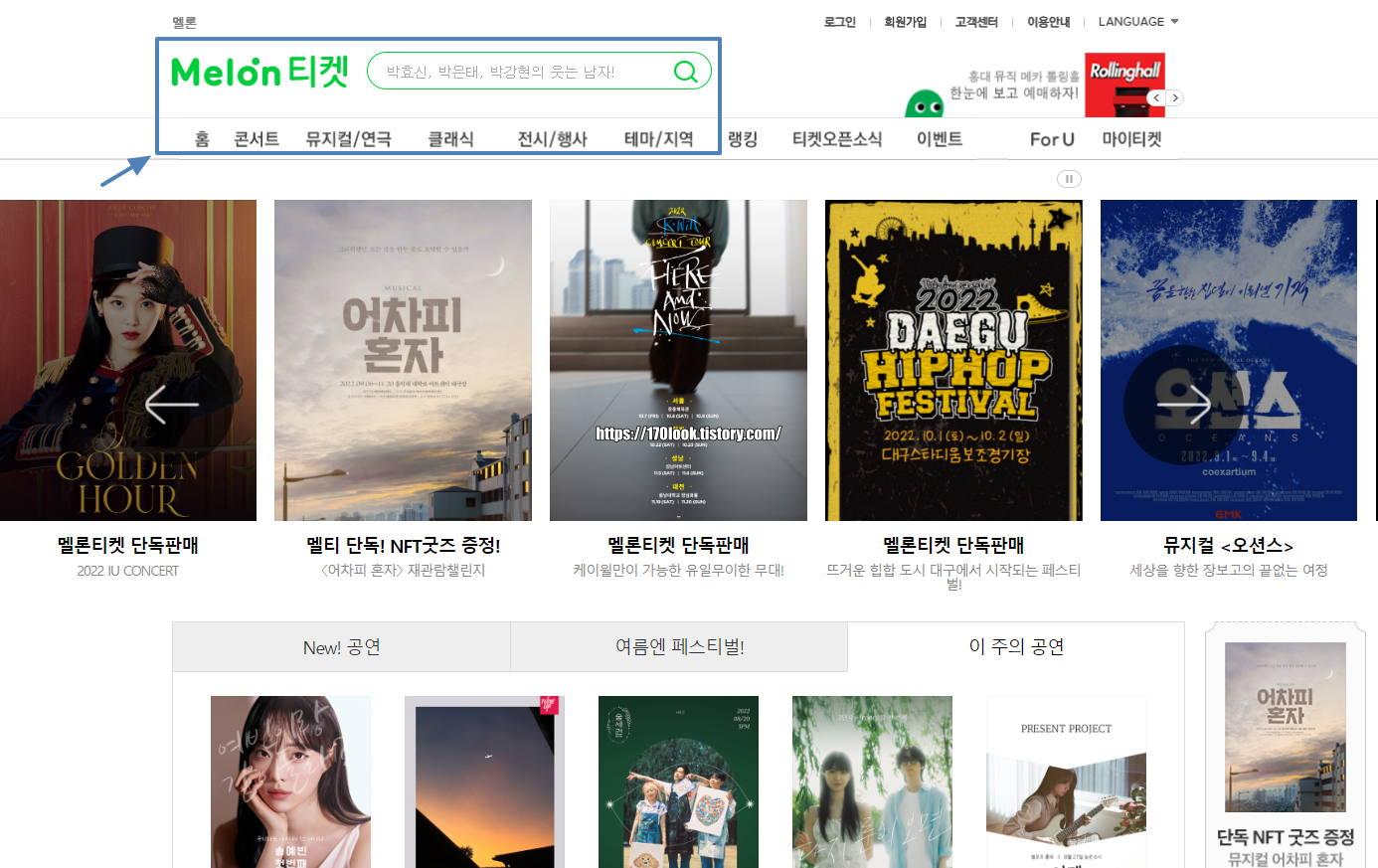Click 〈어차피 혼자〉 재관람챌린지 caption
Screen dimensions: 1378x868
(403, 571)
